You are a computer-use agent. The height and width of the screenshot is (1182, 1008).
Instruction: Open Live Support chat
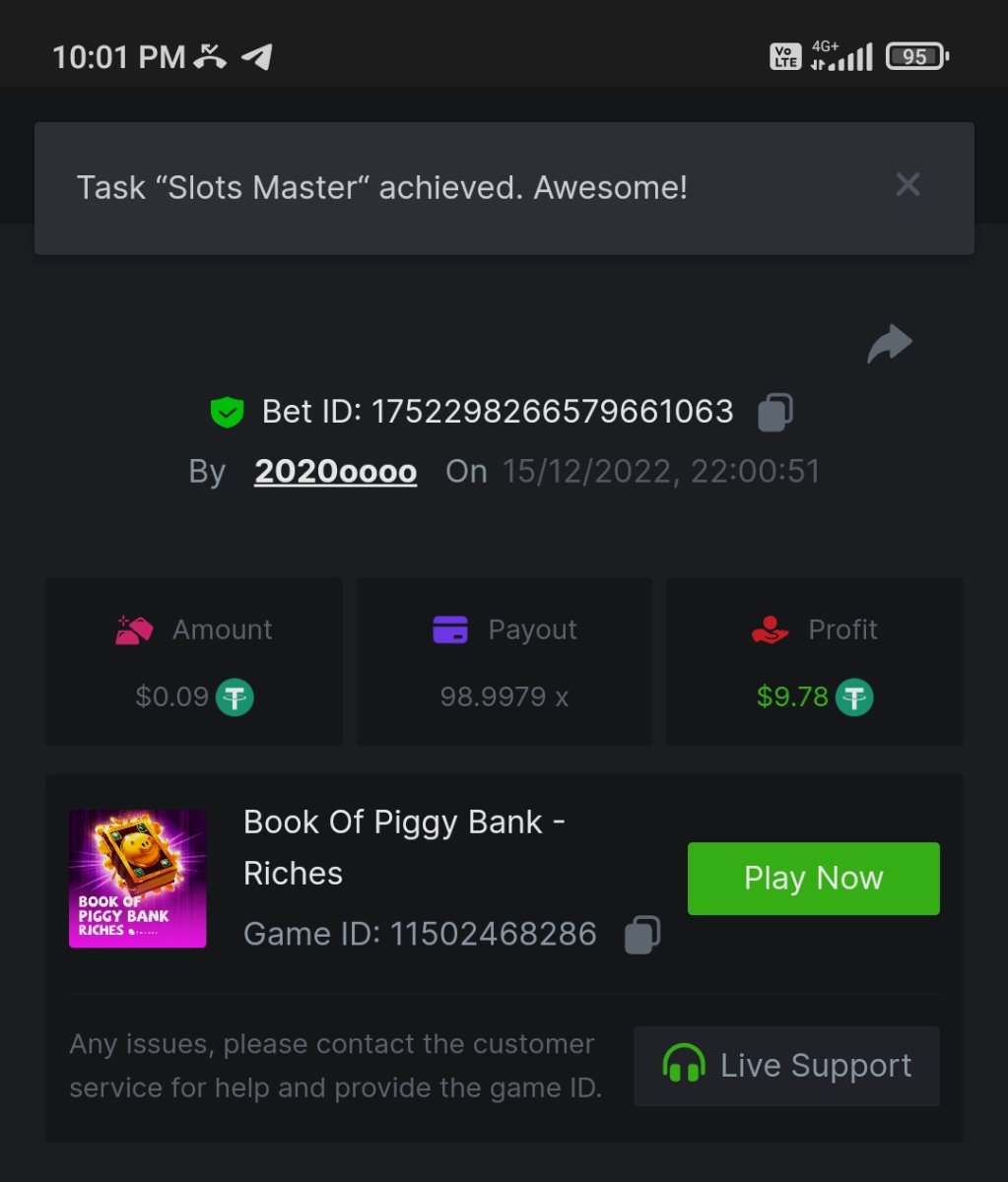tap(786, 1066)
